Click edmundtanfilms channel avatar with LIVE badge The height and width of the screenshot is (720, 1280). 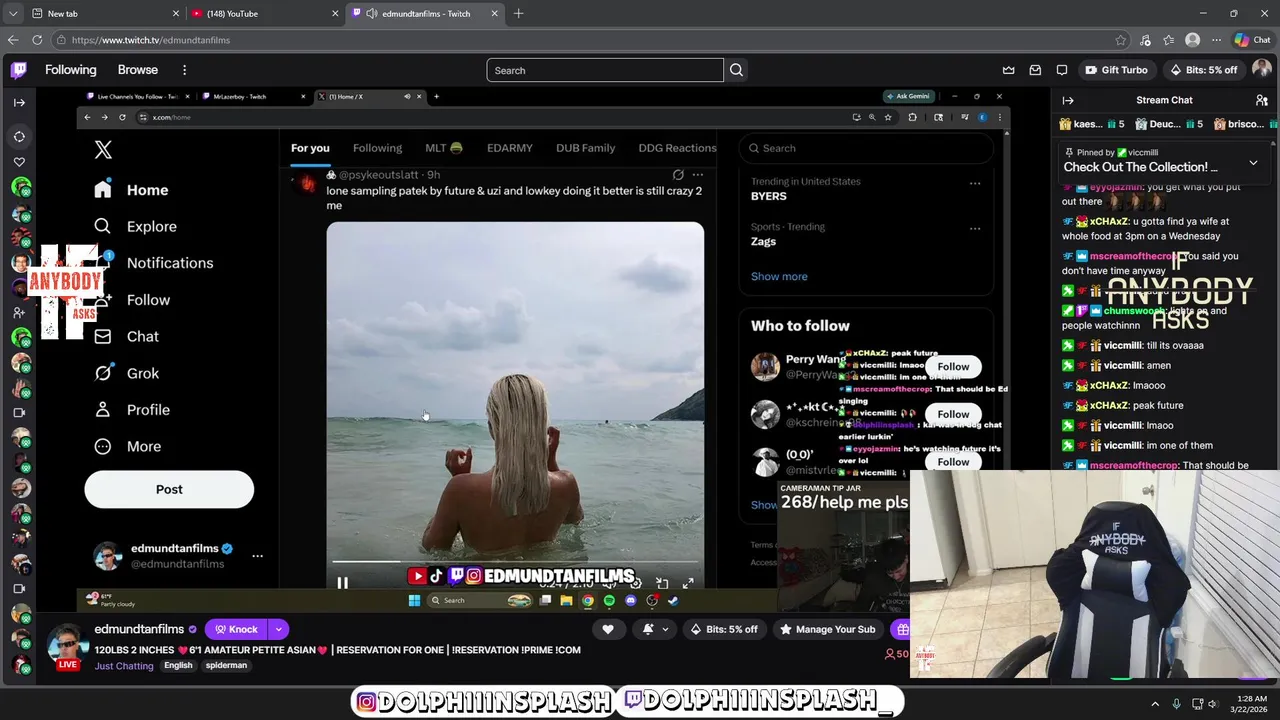tap(68, 645)
